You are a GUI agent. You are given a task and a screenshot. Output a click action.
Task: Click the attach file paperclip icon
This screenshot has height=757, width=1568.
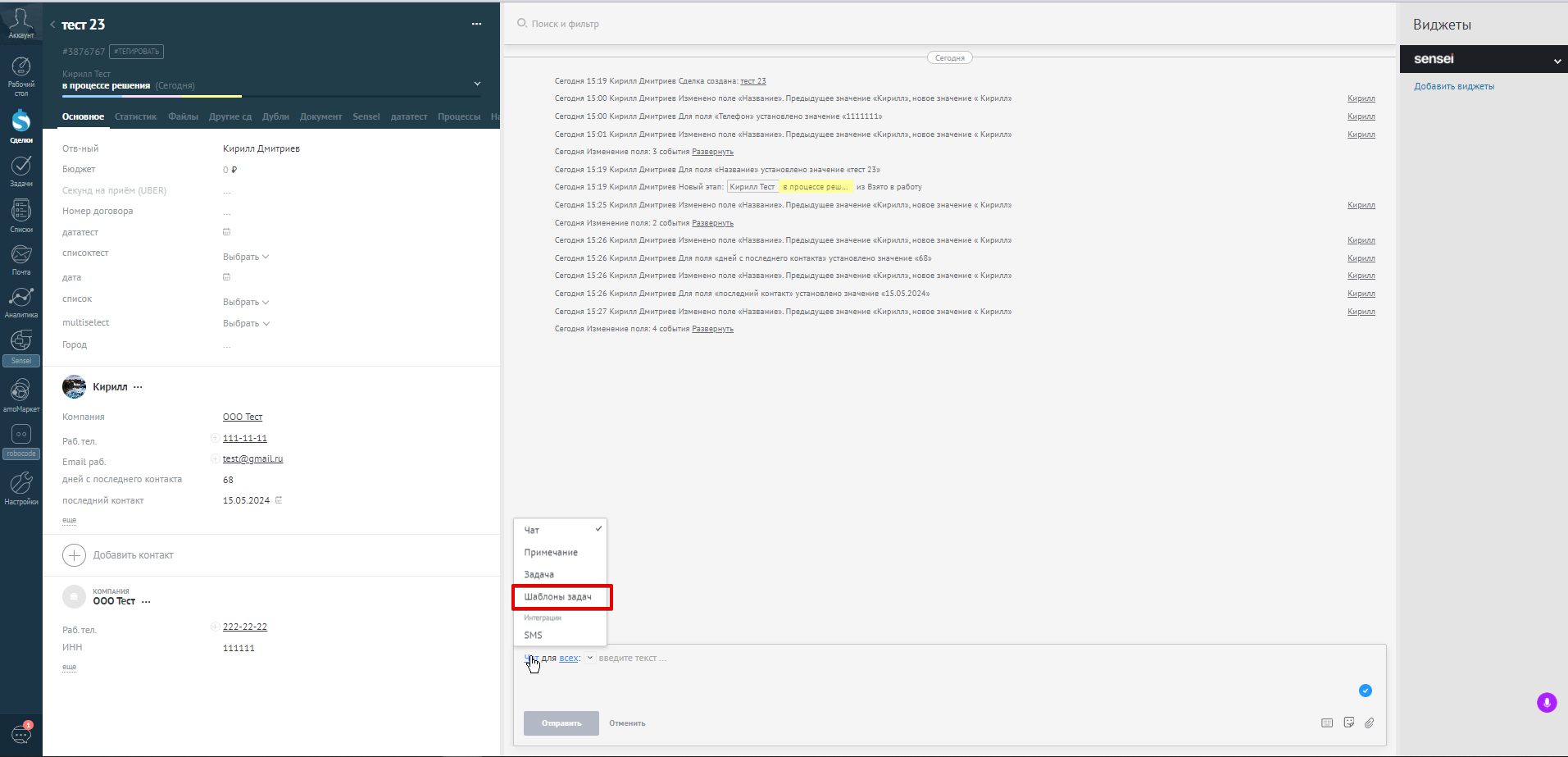tap(1369, 723)
